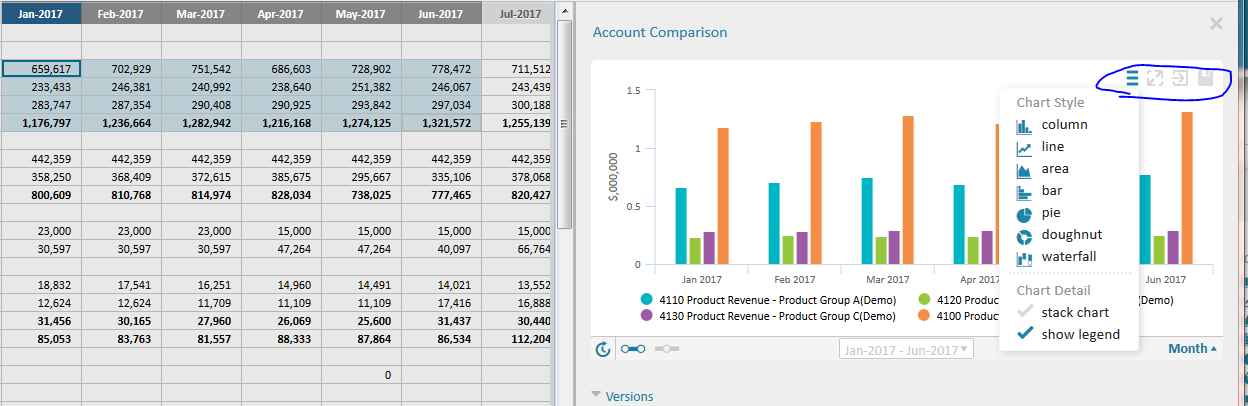Click the Account Comparison title

coord(660,32)
